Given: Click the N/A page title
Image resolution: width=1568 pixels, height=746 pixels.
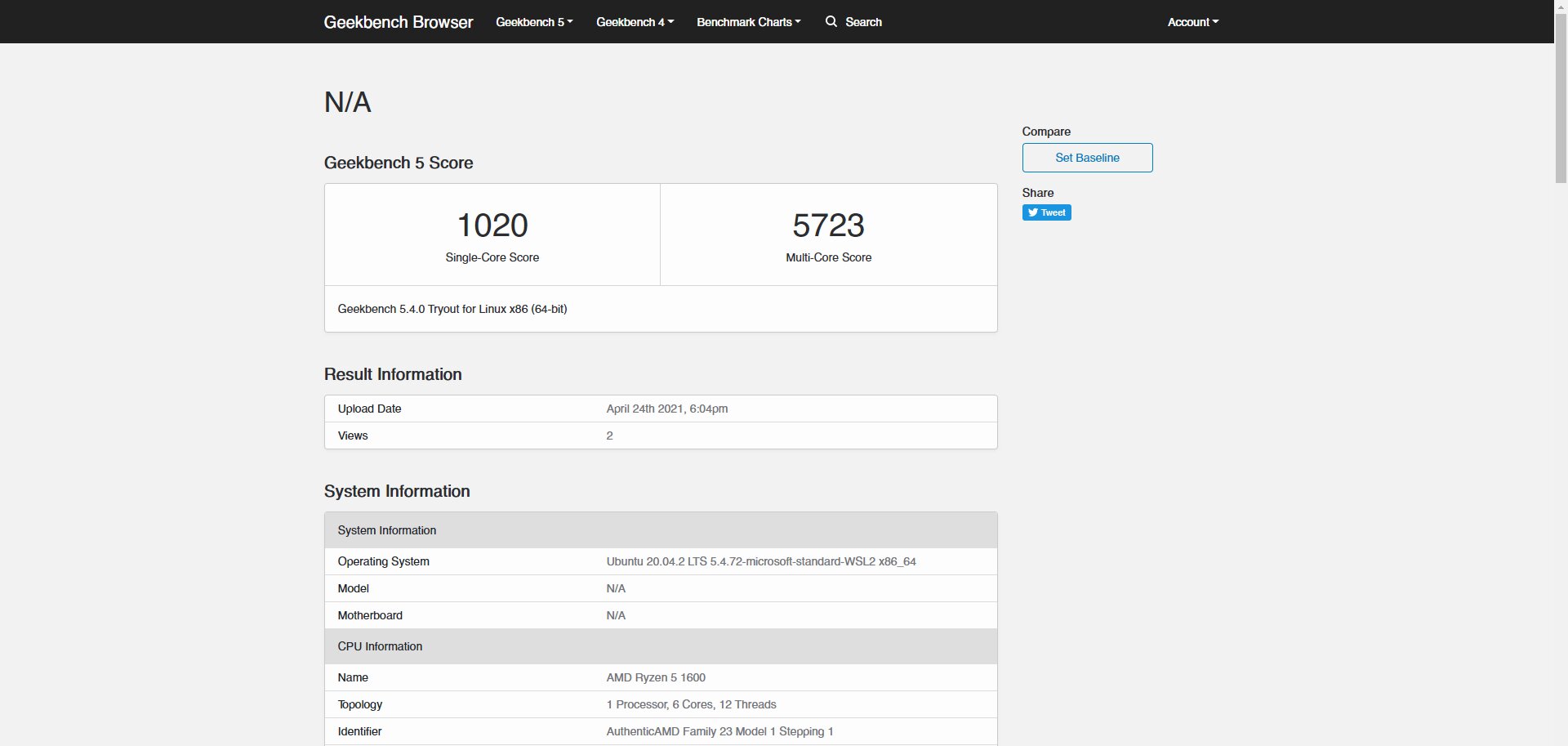Looking at the screenshot, I should click(348, 102).
